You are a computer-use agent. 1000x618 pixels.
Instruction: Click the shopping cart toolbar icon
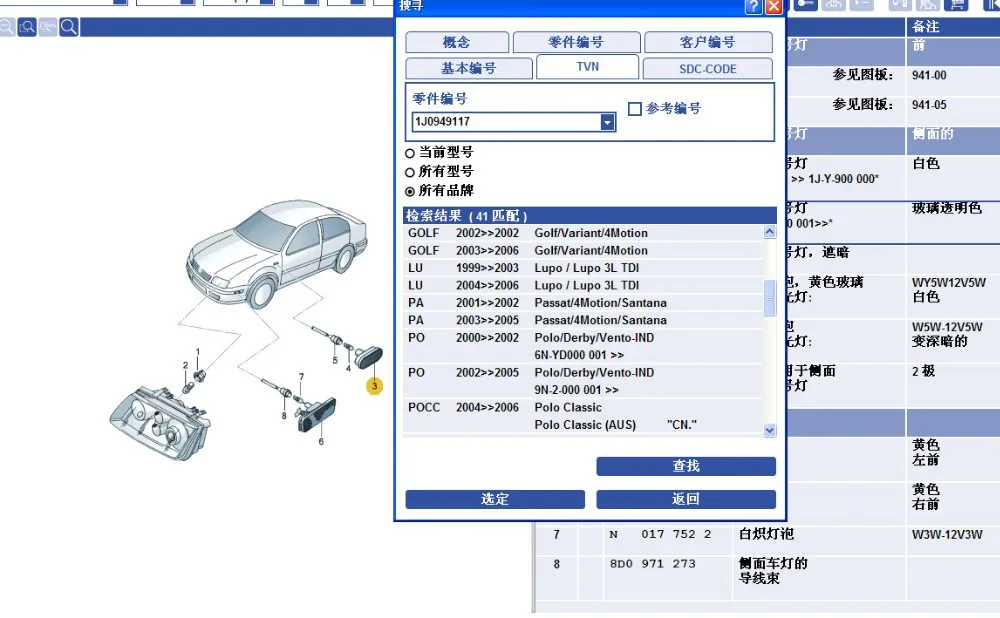957,5
